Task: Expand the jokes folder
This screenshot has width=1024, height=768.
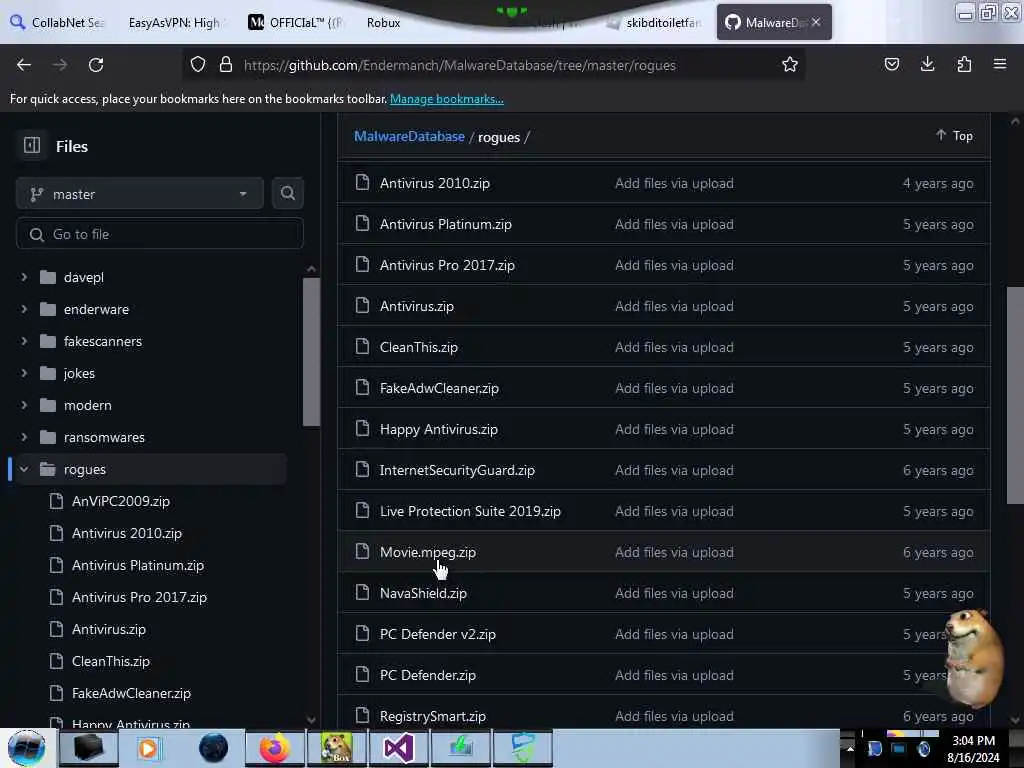Action: click(x=24, y=373)
